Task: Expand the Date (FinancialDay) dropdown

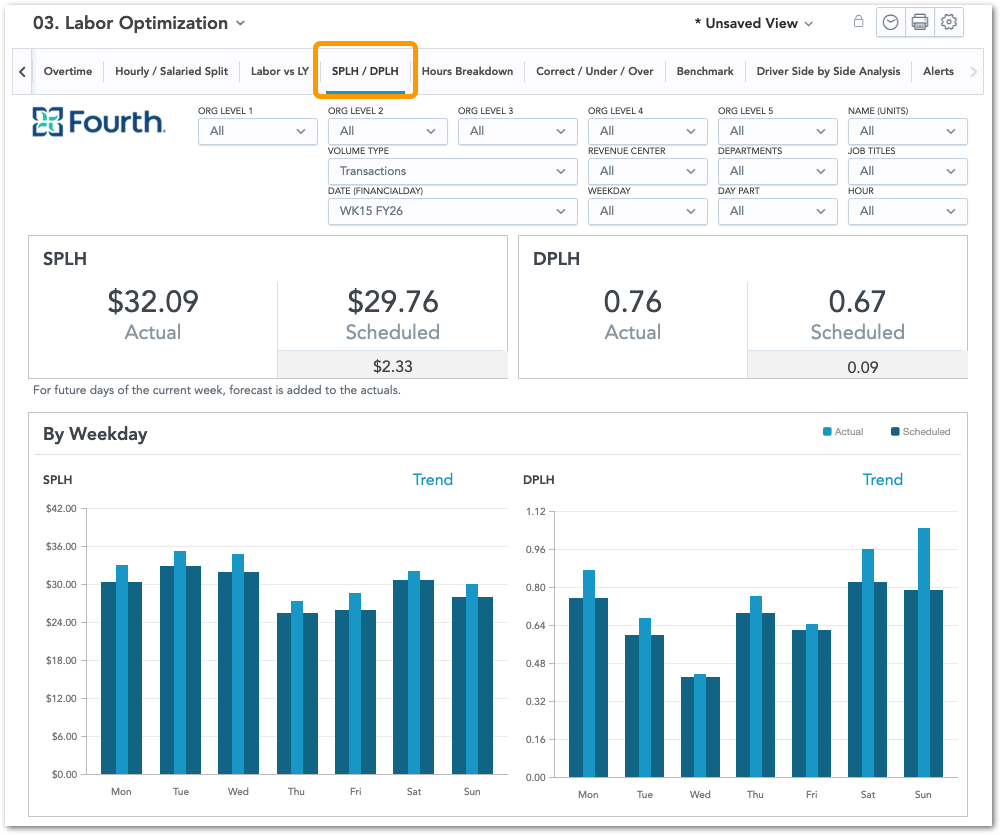Action: 452,211
